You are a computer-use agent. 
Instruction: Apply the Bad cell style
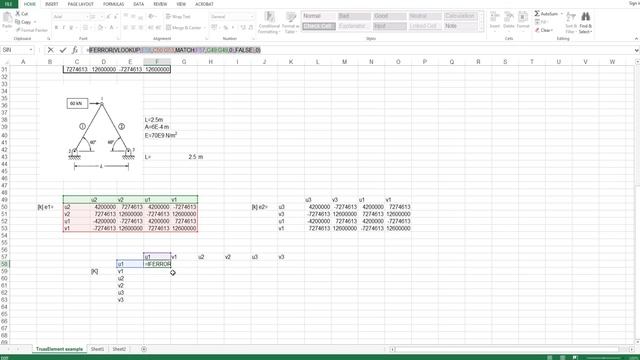pyautogui.click(x=354, y=16)
